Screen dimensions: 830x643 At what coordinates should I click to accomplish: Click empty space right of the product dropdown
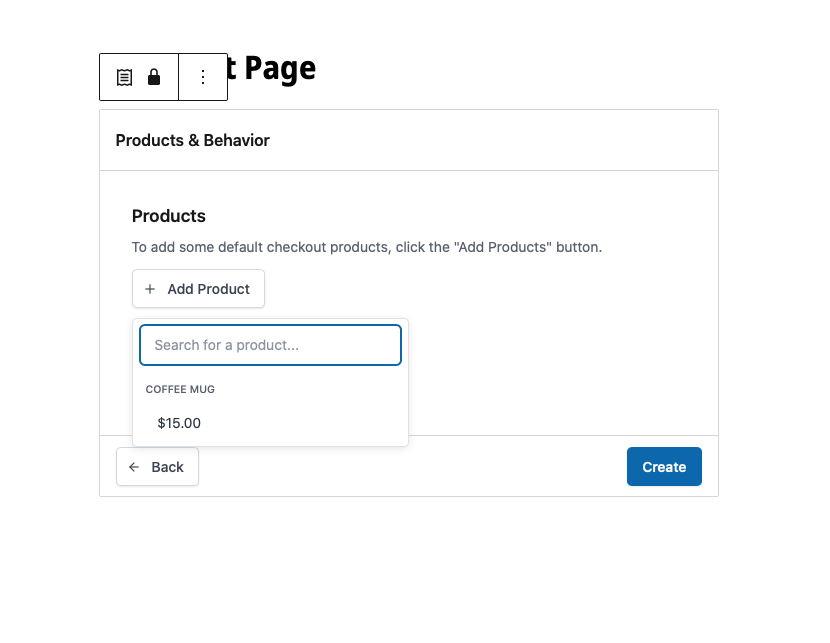point(560,380)
